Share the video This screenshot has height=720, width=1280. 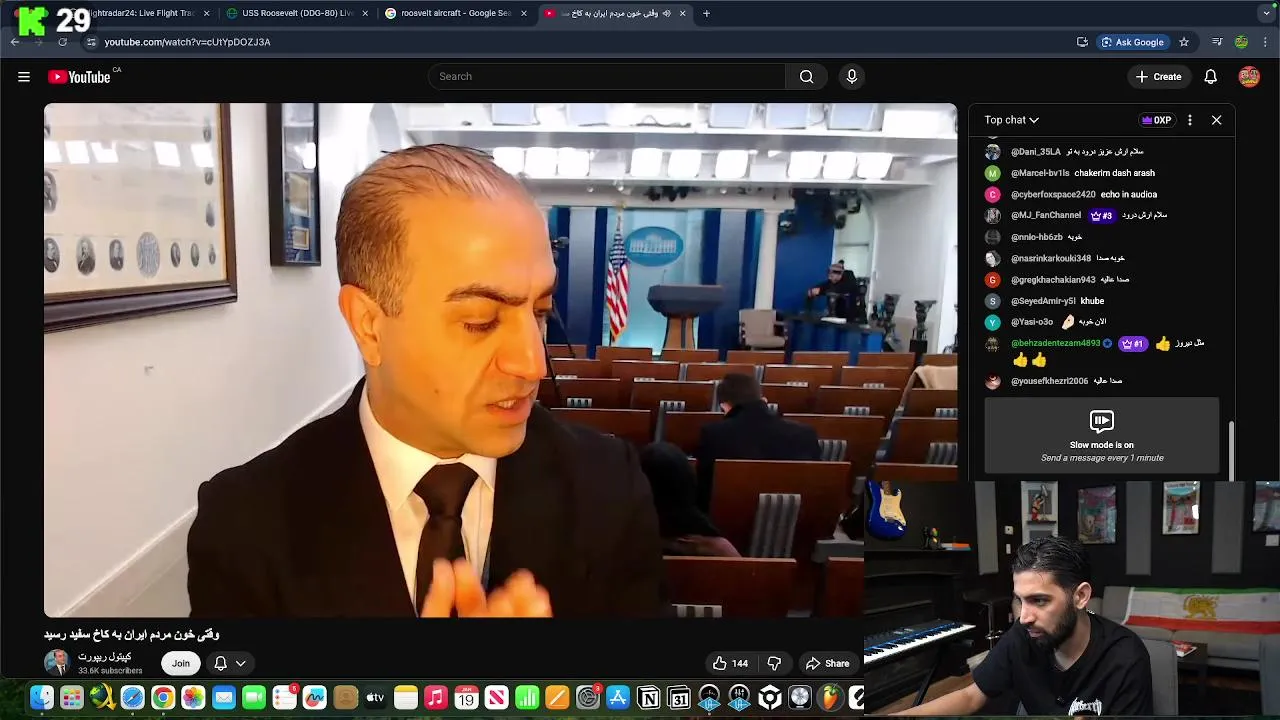(x=827, y=663)
